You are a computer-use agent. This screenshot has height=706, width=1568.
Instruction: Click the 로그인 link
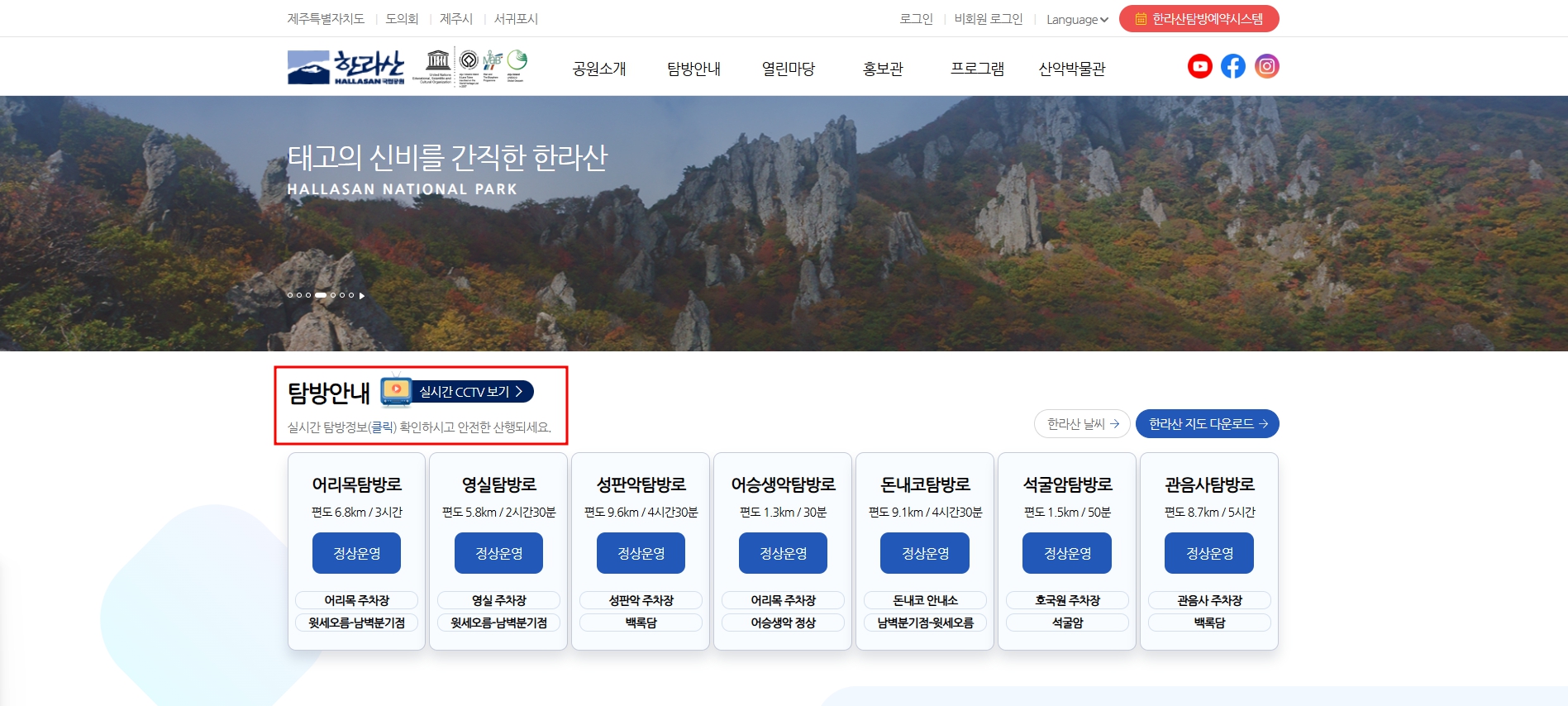916,19
